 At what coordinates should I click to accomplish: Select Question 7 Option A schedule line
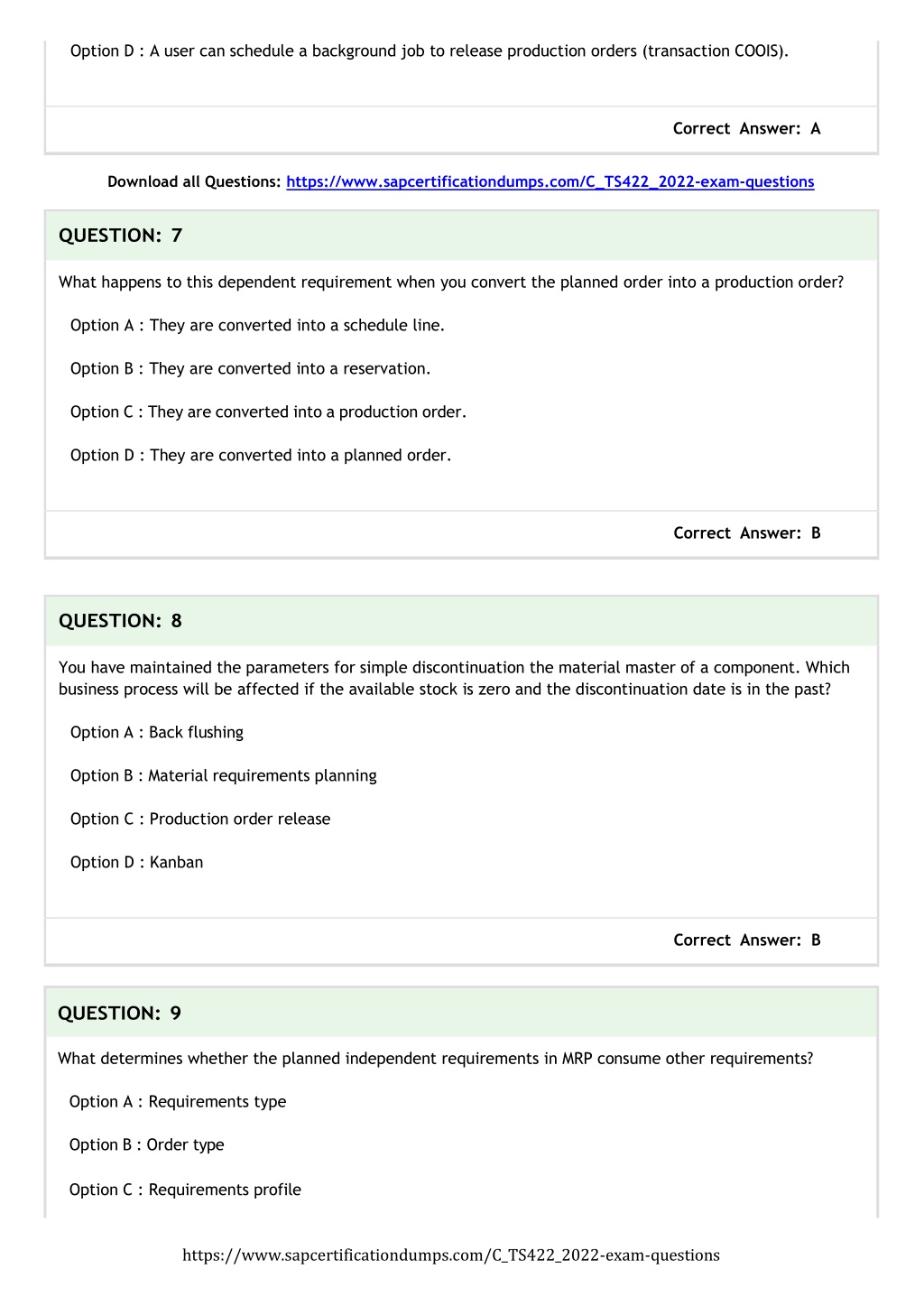pos(257,325)
